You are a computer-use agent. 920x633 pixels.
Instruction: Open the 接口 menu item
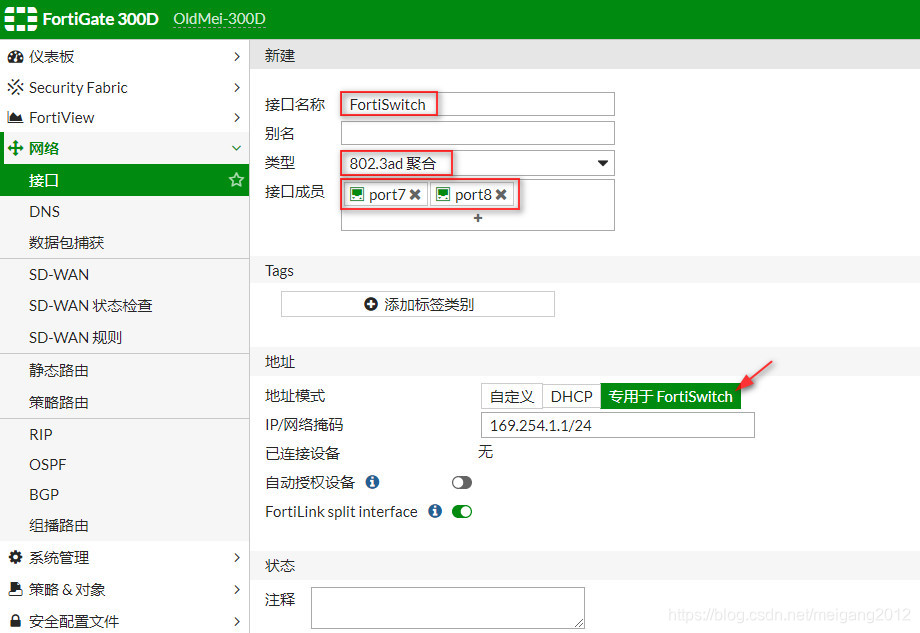click(x=124, y=180)
